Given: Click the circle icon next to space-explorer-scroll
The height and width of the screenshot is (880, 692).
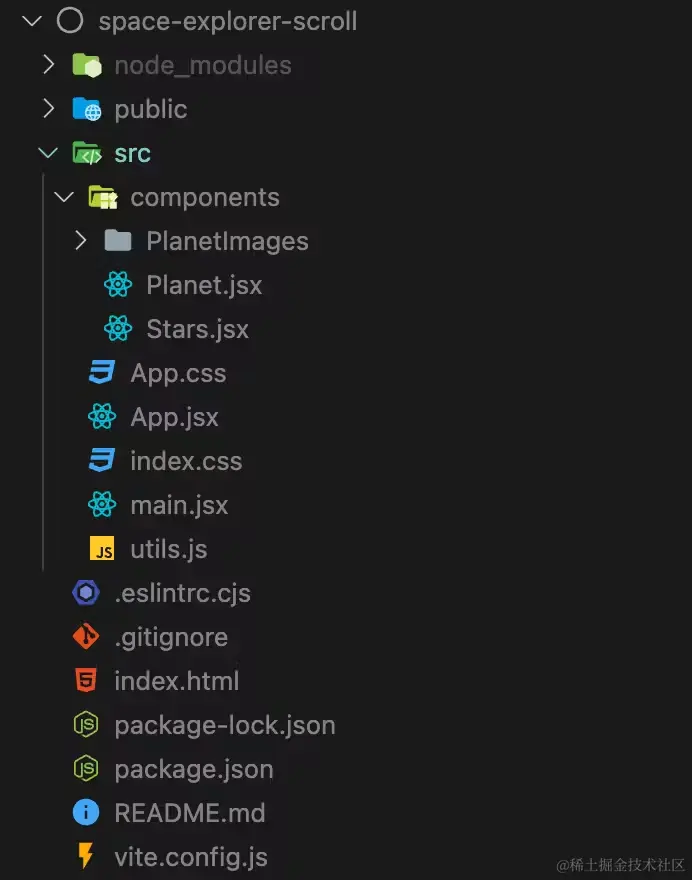Looking at the screenshot, I should tap(70, 21).
